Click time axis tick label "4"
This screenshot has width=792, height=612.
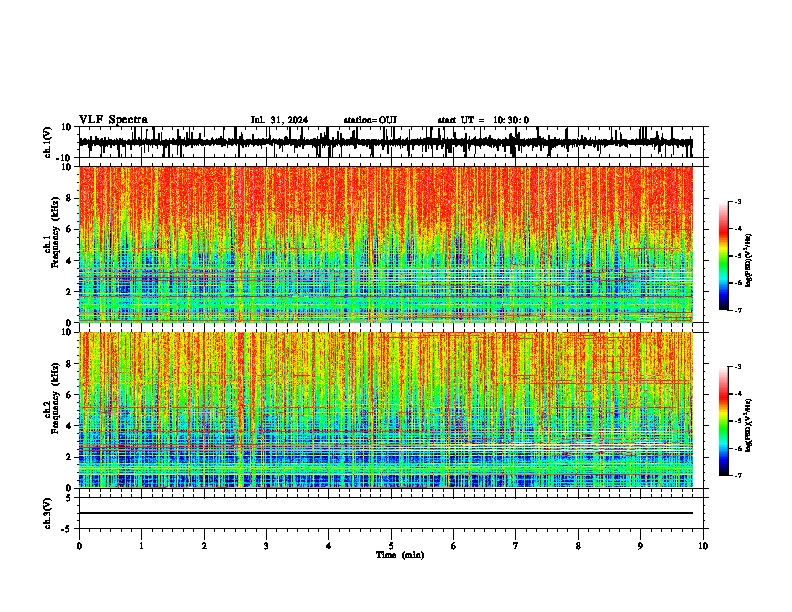pyautogui.click(x=329, y=546)
